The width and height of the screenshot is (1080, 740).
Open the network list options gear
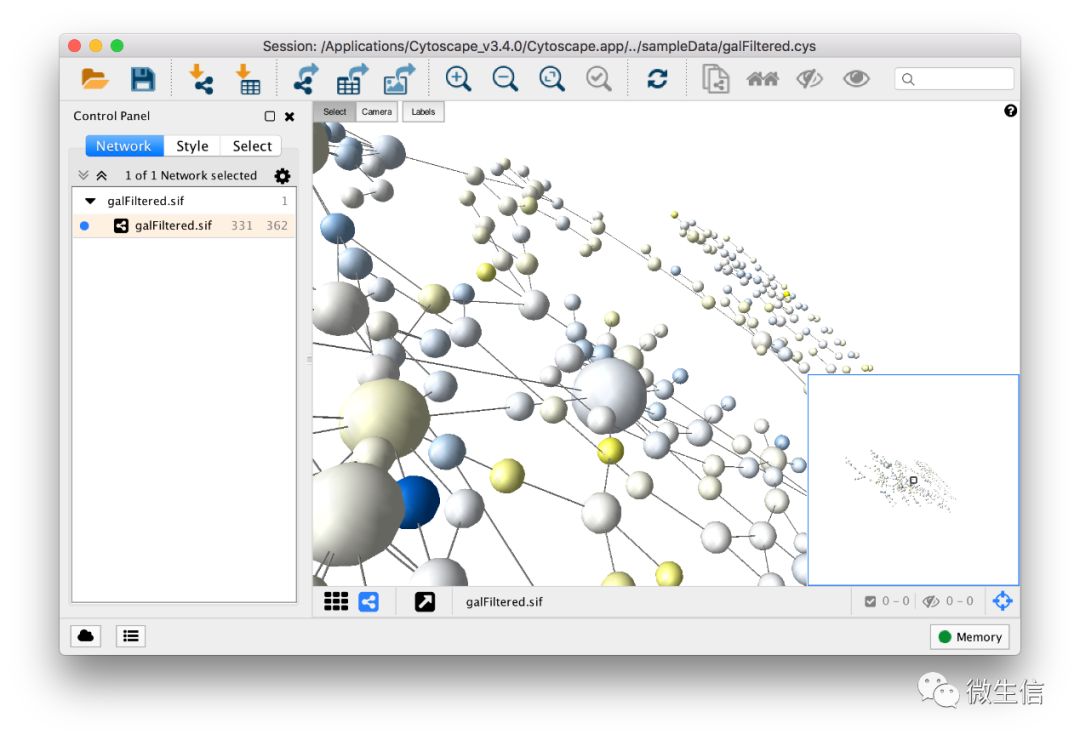282,175
